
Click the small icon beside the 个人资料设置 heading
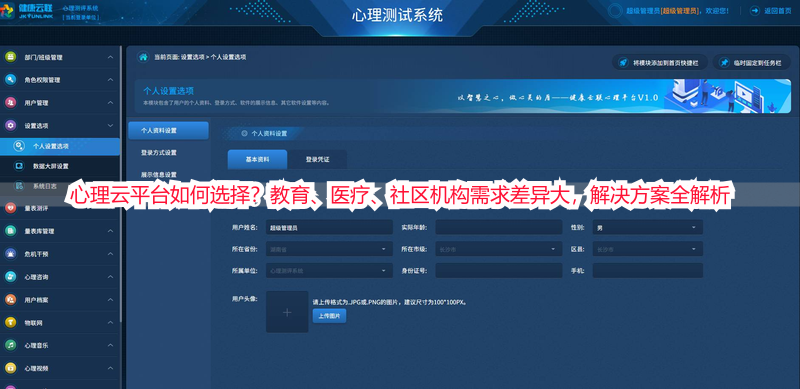tap(244, 133)
